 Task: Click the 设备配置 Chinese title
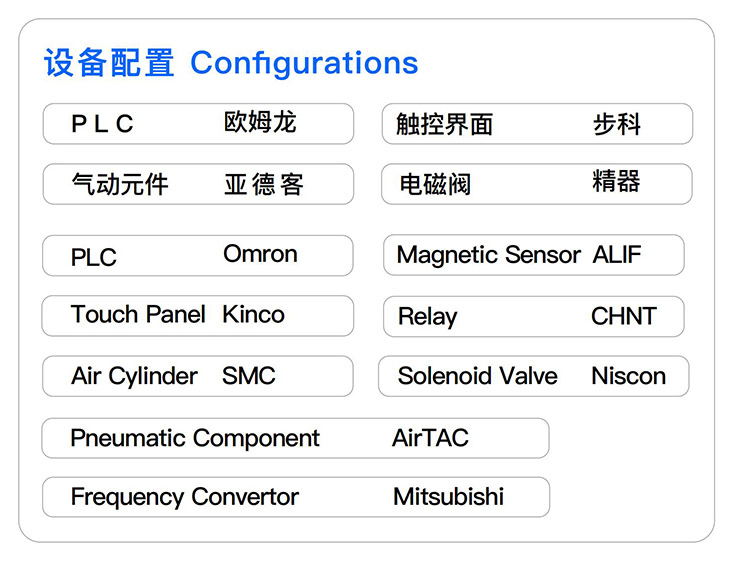pos(109,63)
